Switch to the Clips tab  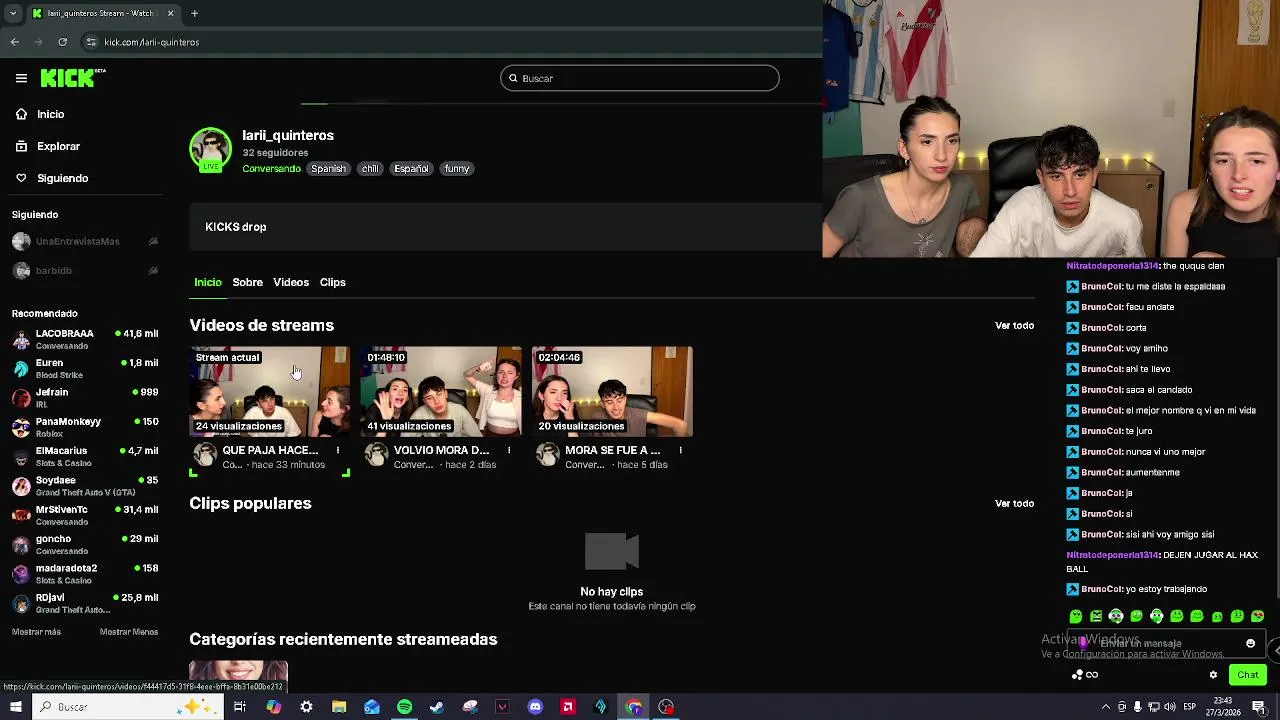tap(333, 282)
